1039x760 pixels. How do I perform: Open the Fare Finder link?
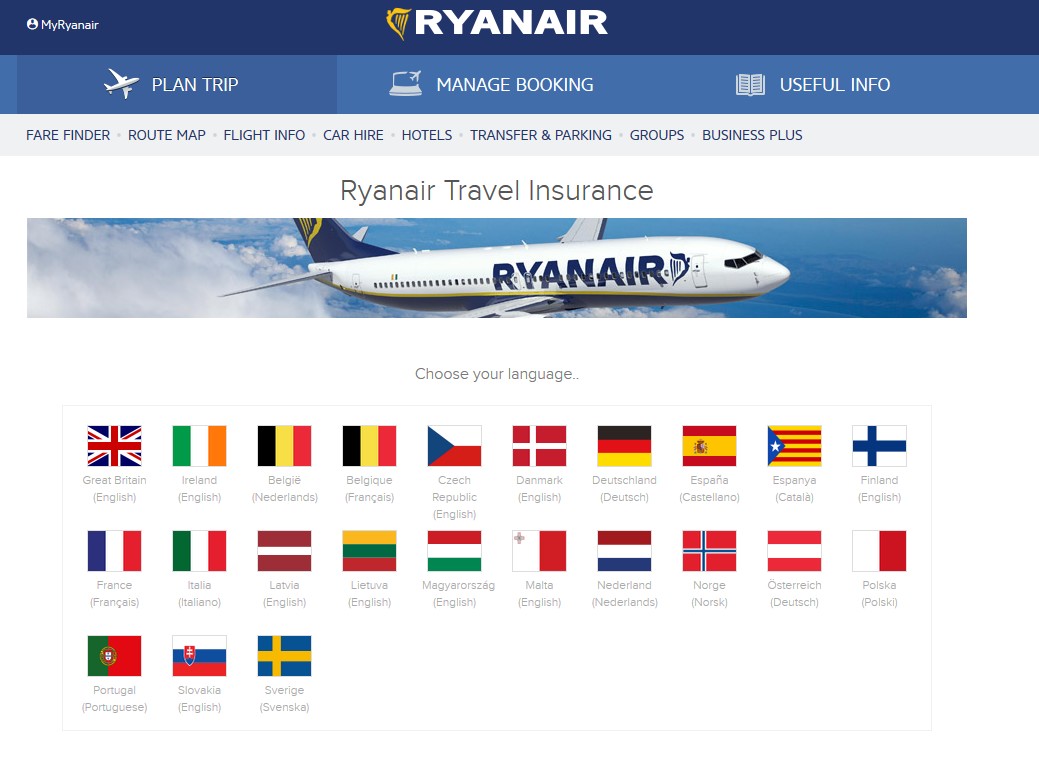coord(68,135)
